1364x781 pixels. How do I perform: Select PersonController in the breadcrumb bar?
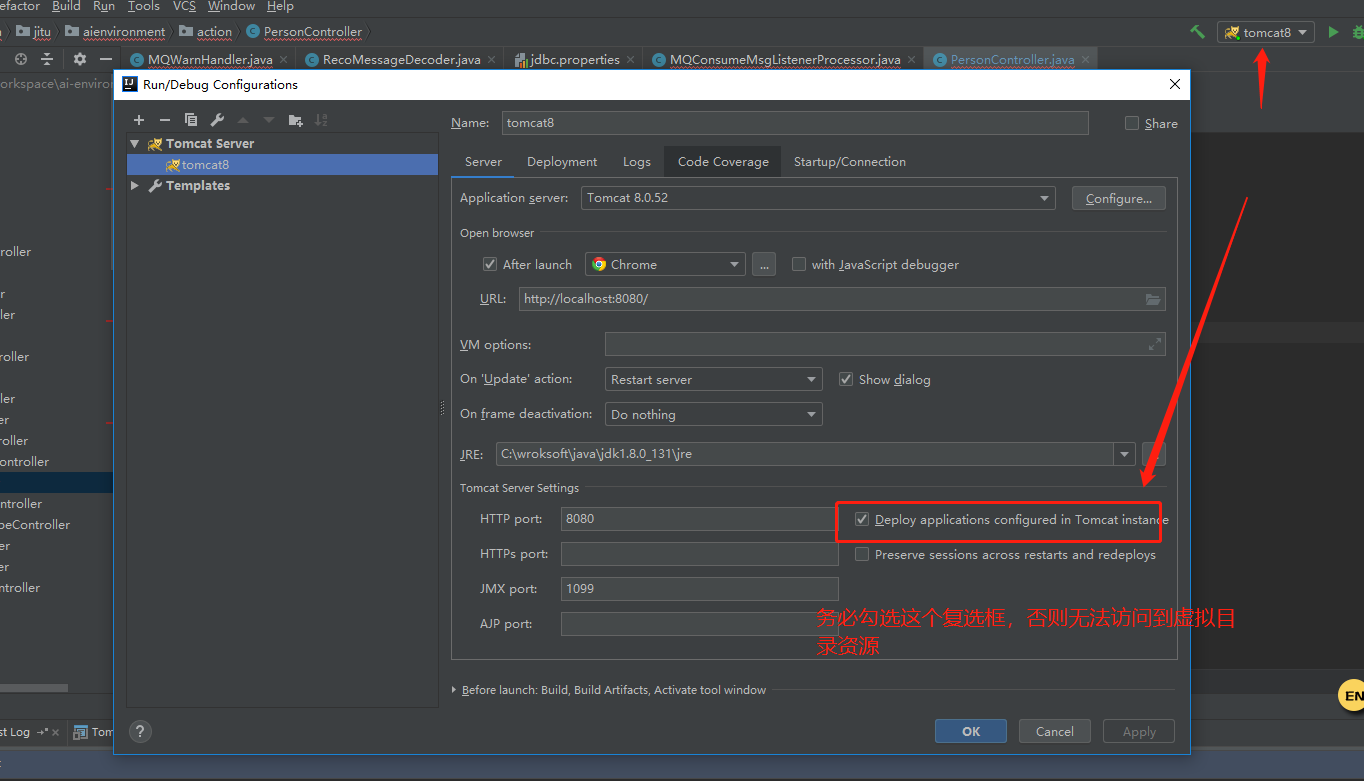(304, 32)
